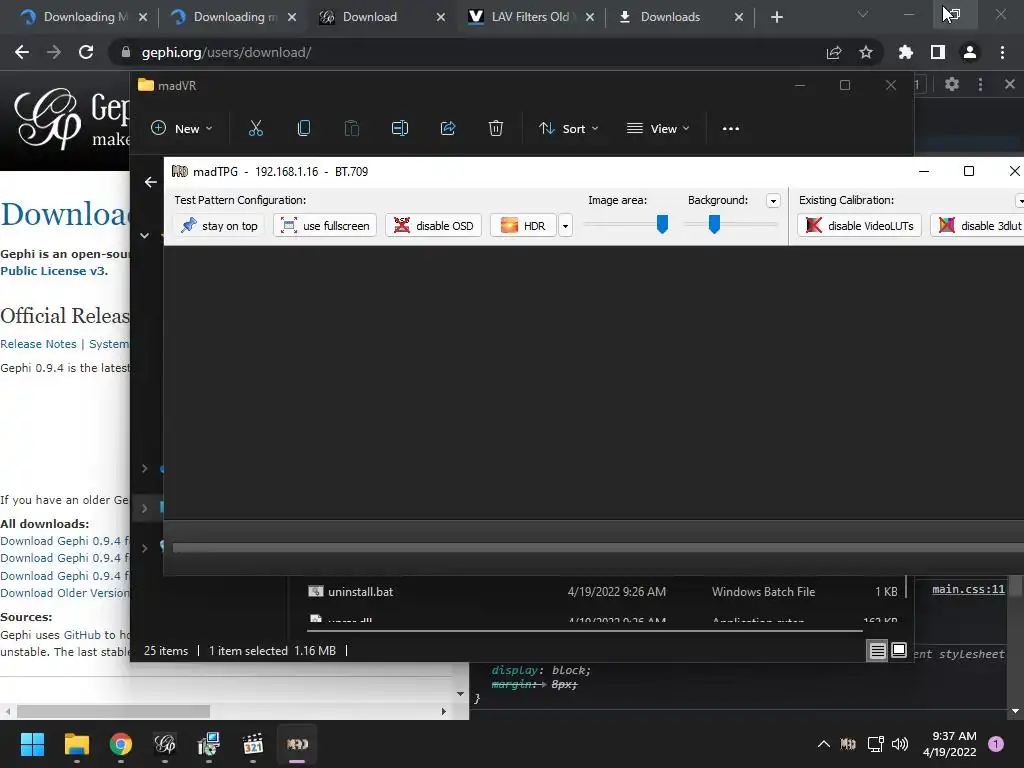The height and width of the screenshot is (768, 1024).
Task: Open a new Chrome tab
Action: coord(776,17)
